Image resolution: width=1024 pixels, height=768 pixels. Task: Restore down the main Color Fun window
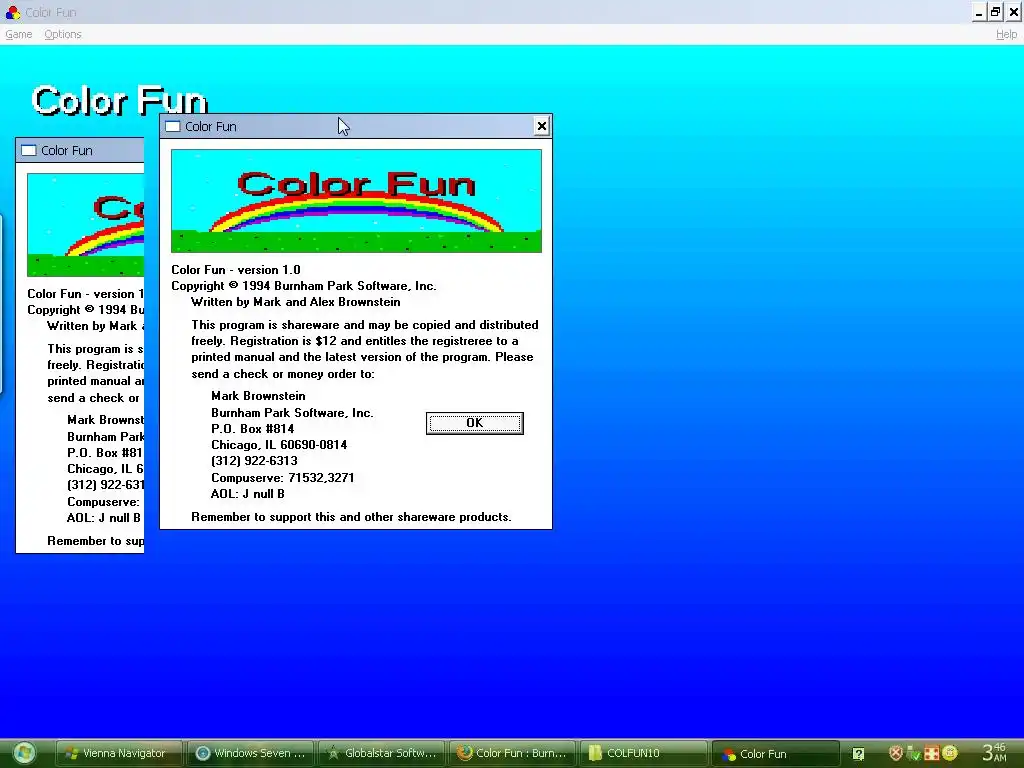995,12
